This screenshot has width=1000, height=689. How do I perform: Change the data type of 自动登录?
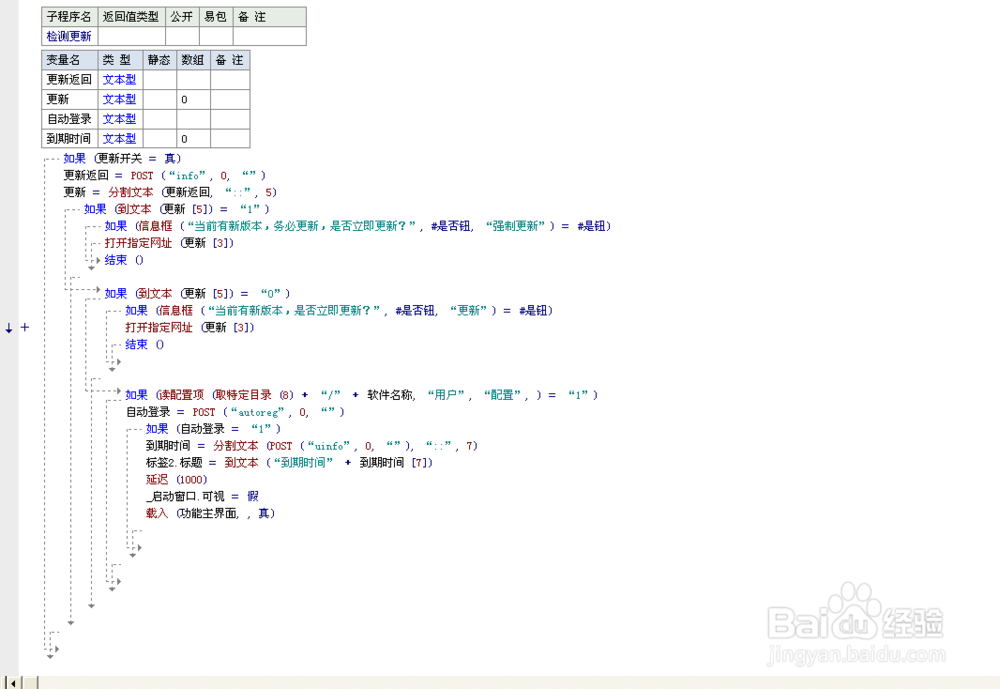118,118
